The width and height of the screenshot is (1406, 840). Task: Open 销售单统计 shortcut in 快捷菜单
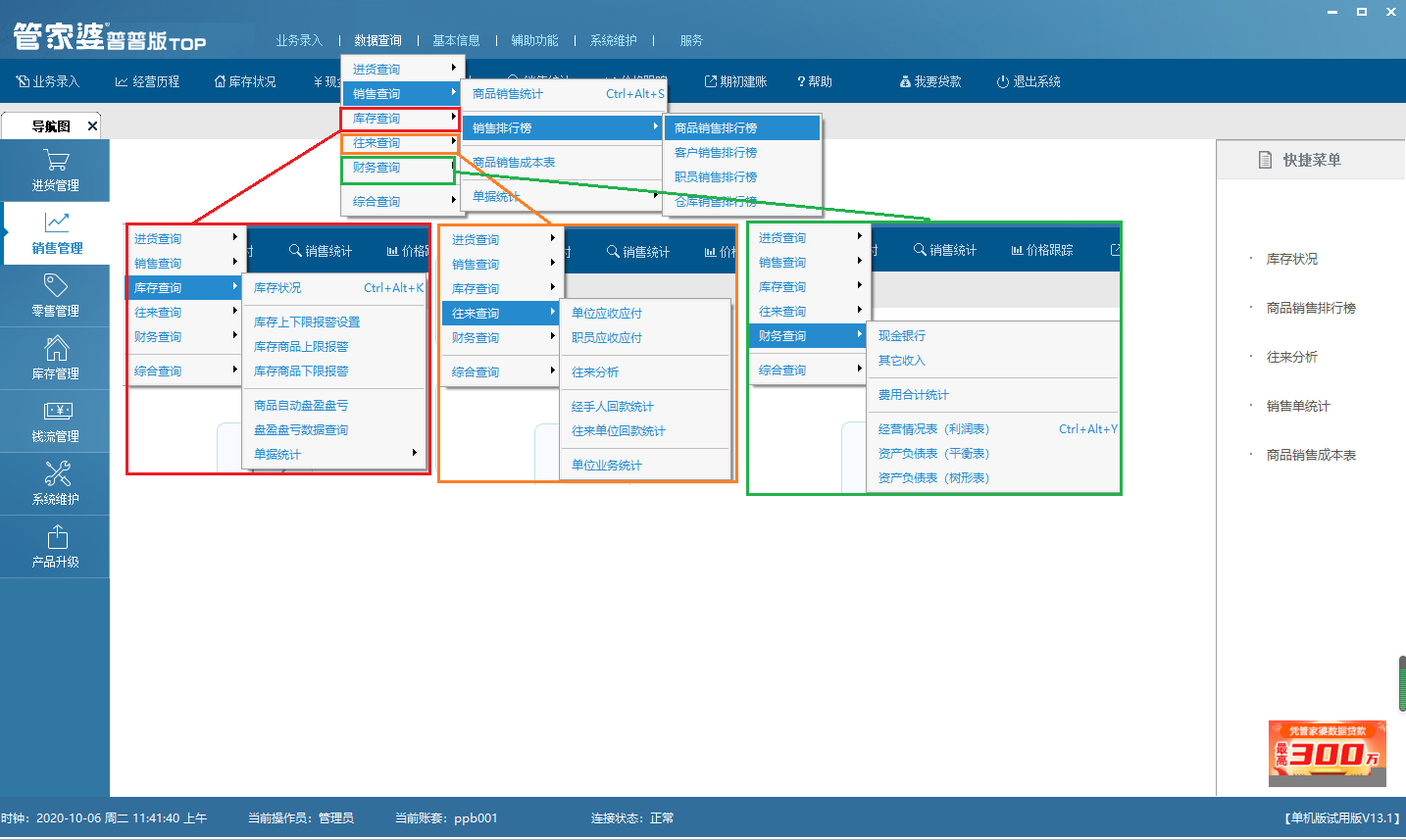click(1298, 406)
